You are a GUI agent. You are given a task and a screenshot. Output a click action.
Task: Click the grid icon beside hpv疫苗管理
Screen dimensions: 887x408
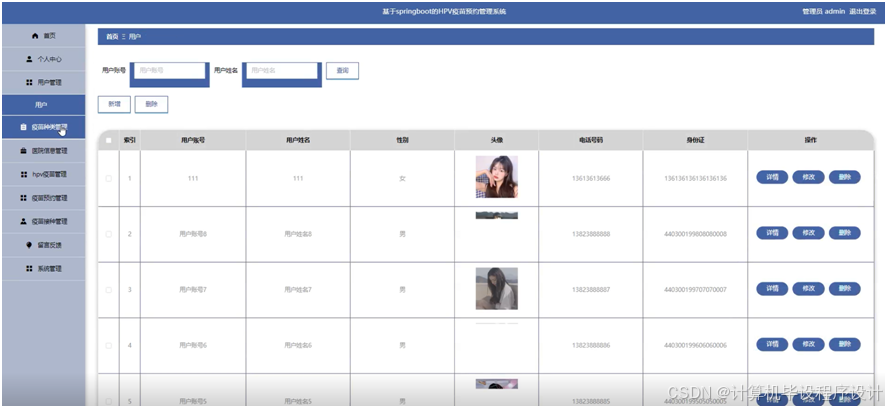pyautogui.click(x=23, y=174)
